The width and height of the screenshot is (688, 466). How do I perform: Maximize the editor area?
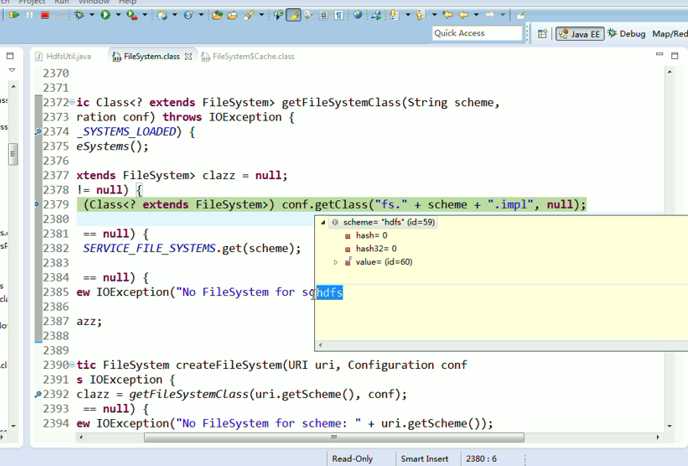pyautogui.click(x=675, y=56)
